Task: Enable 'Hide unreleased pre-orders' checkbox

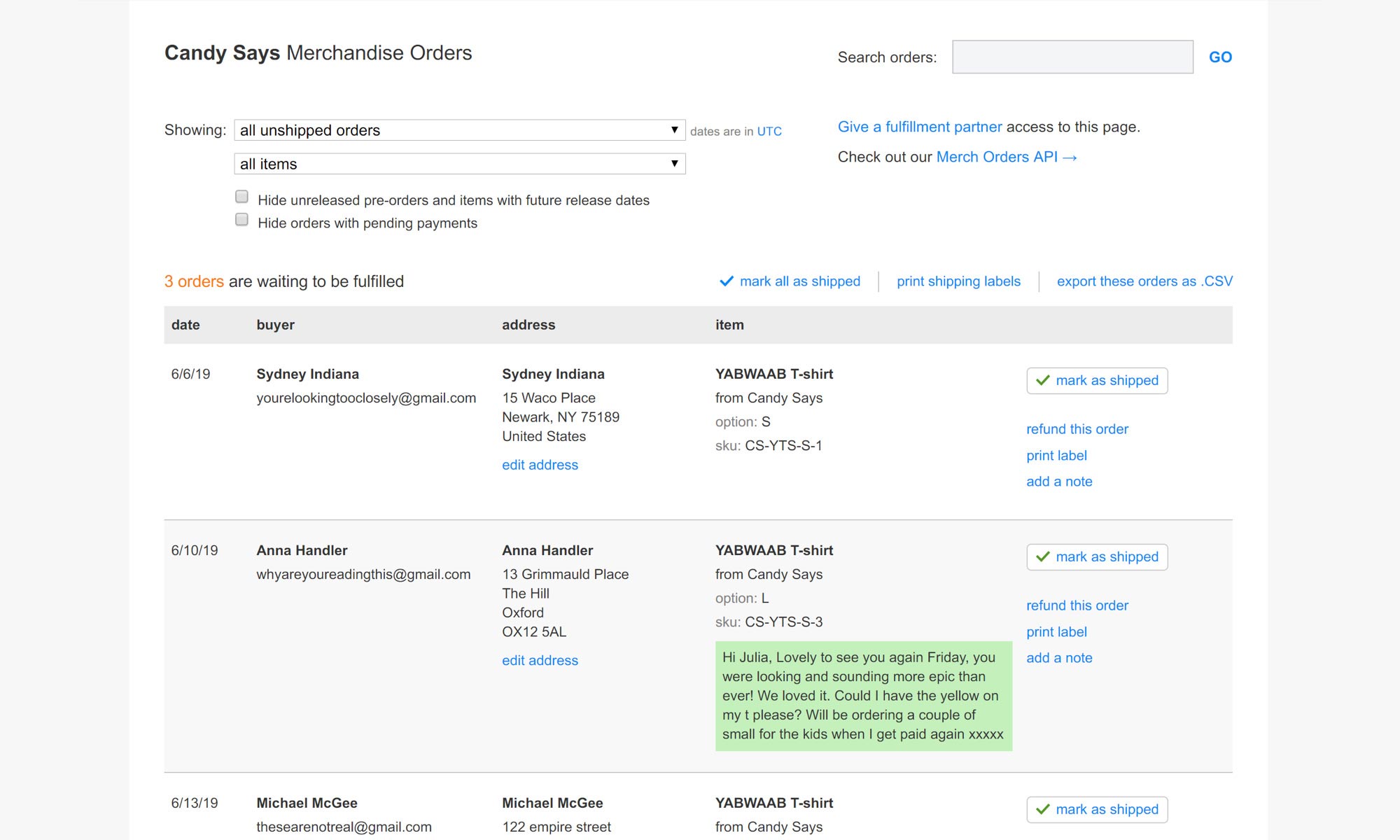Action: click(x=241, y=197)
